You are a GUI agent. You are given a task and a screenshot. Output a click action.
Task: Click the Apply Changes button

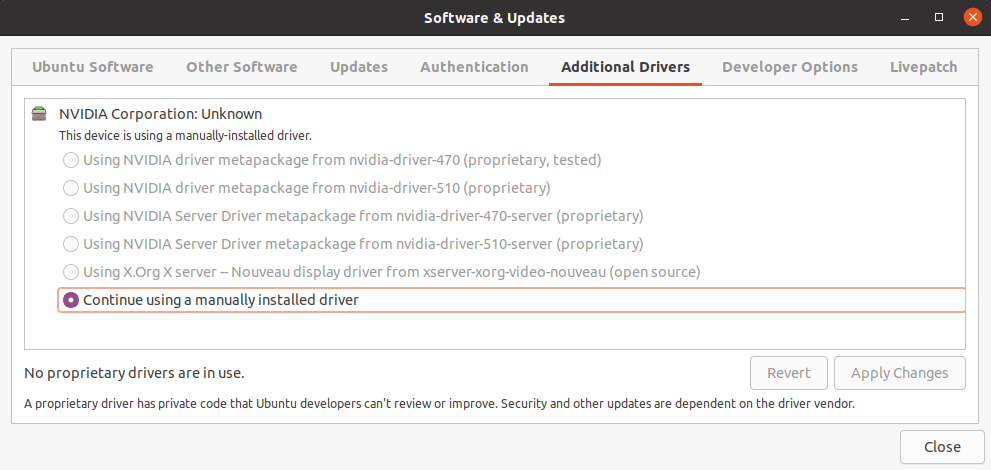coord(899,373)
